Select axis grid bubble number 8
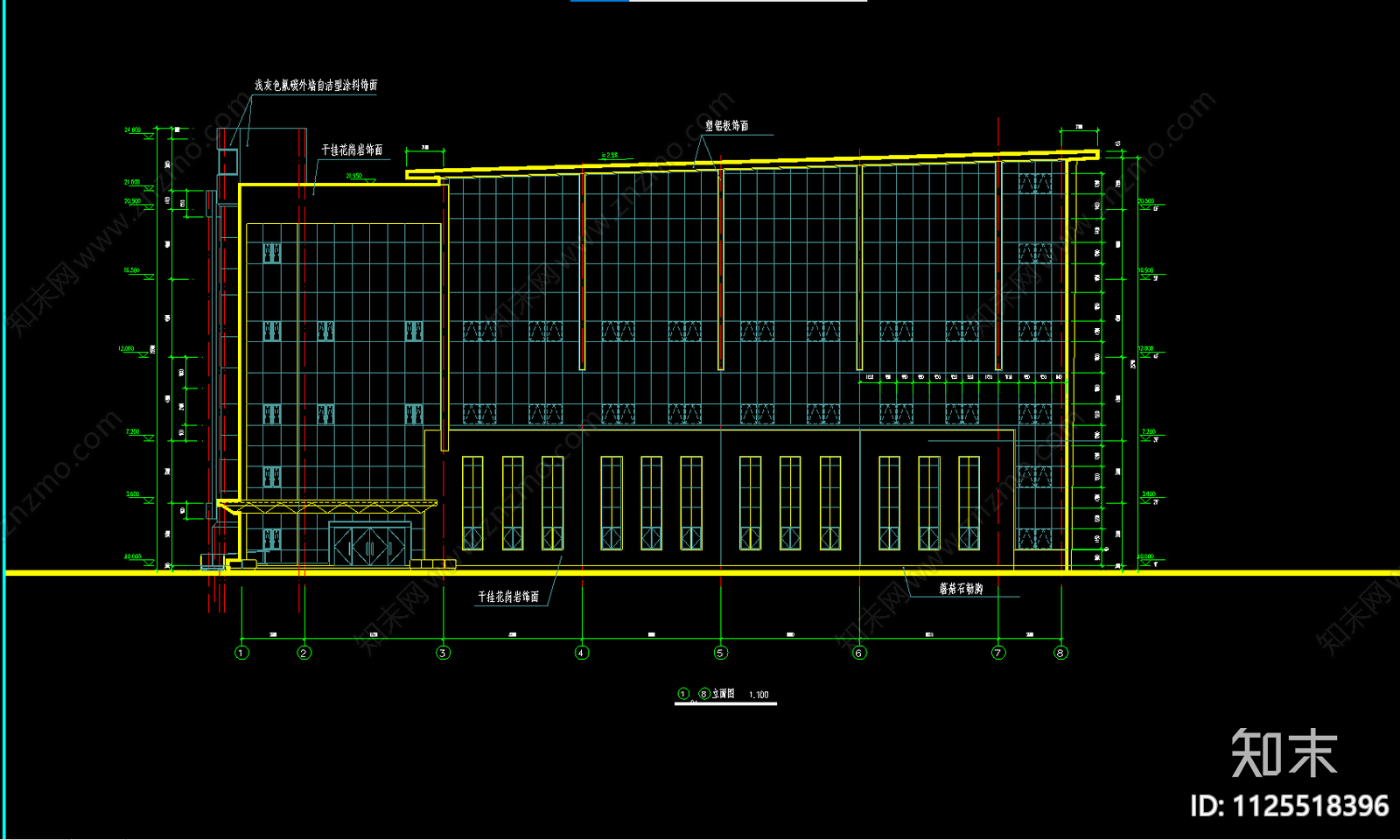Screen dimensions: 1400x840 click(1060, 653)
